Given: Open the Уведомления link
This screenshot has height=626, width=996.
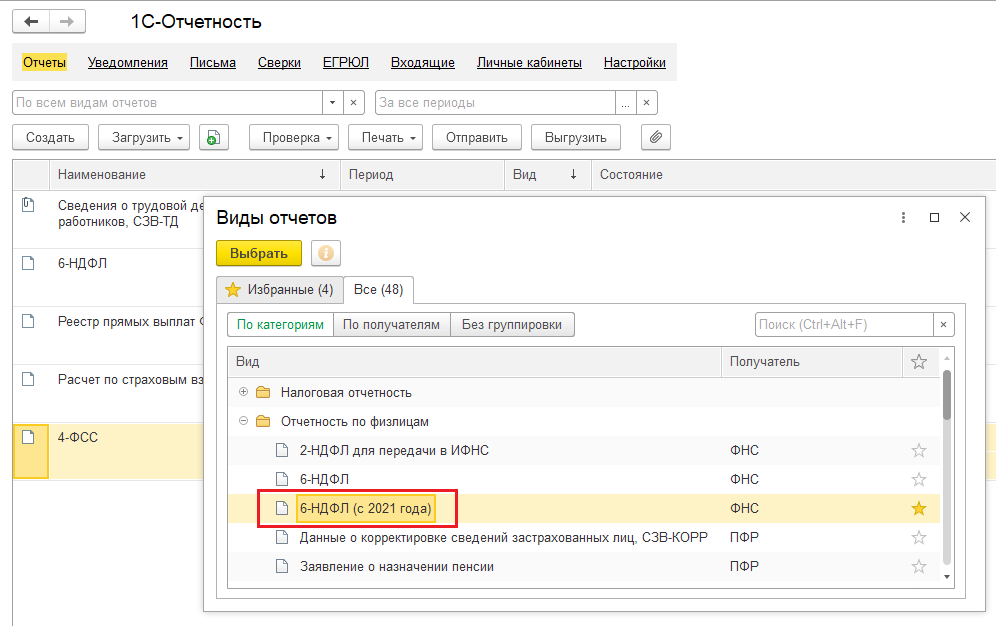Looking at the screenshot, I should tap(128, 62).
